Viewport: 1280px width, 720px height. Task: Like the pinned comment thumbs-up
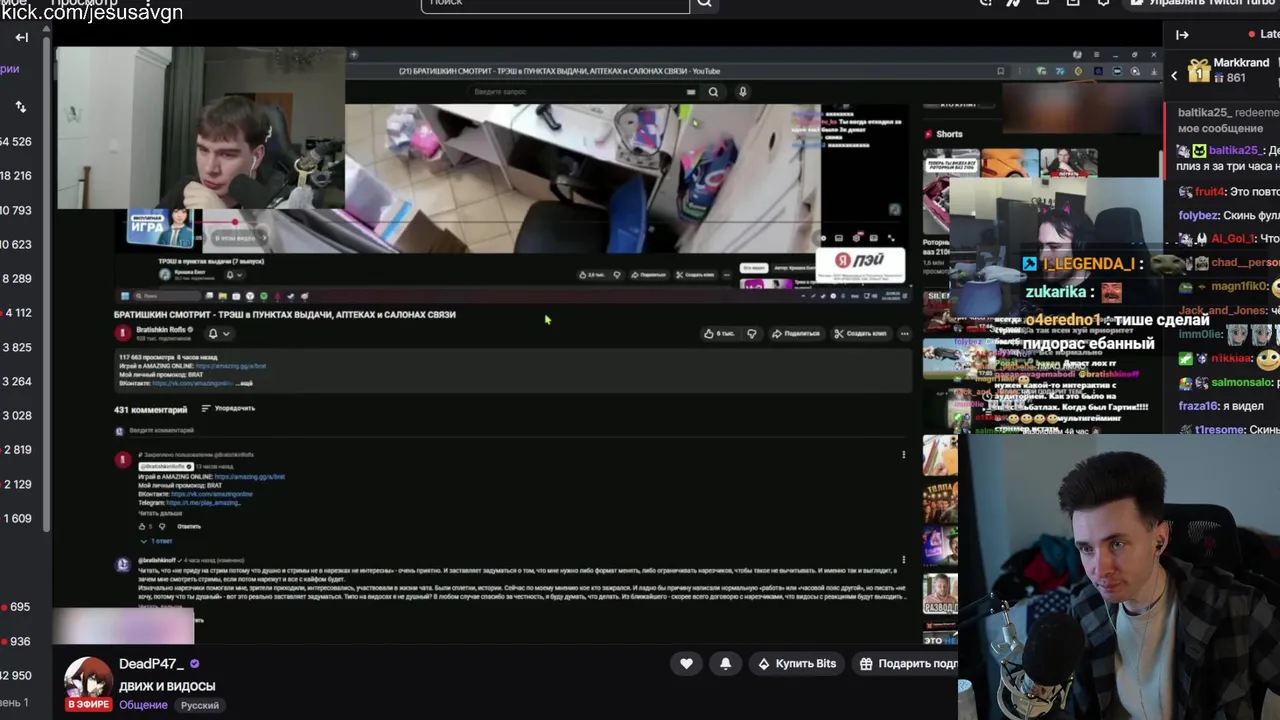[x=142, y=526]
